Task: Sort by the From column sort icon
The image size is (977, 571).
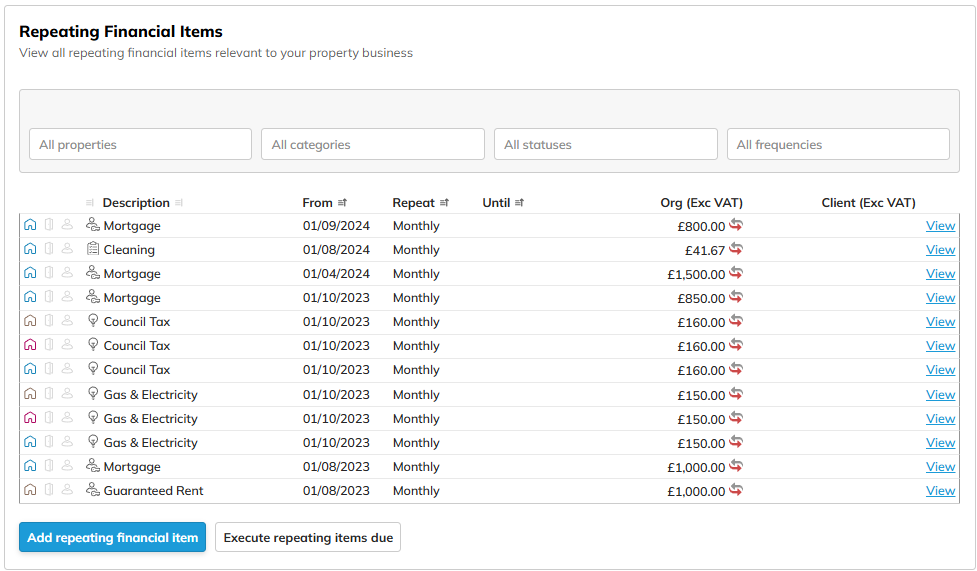Action: tap(342, 203)
